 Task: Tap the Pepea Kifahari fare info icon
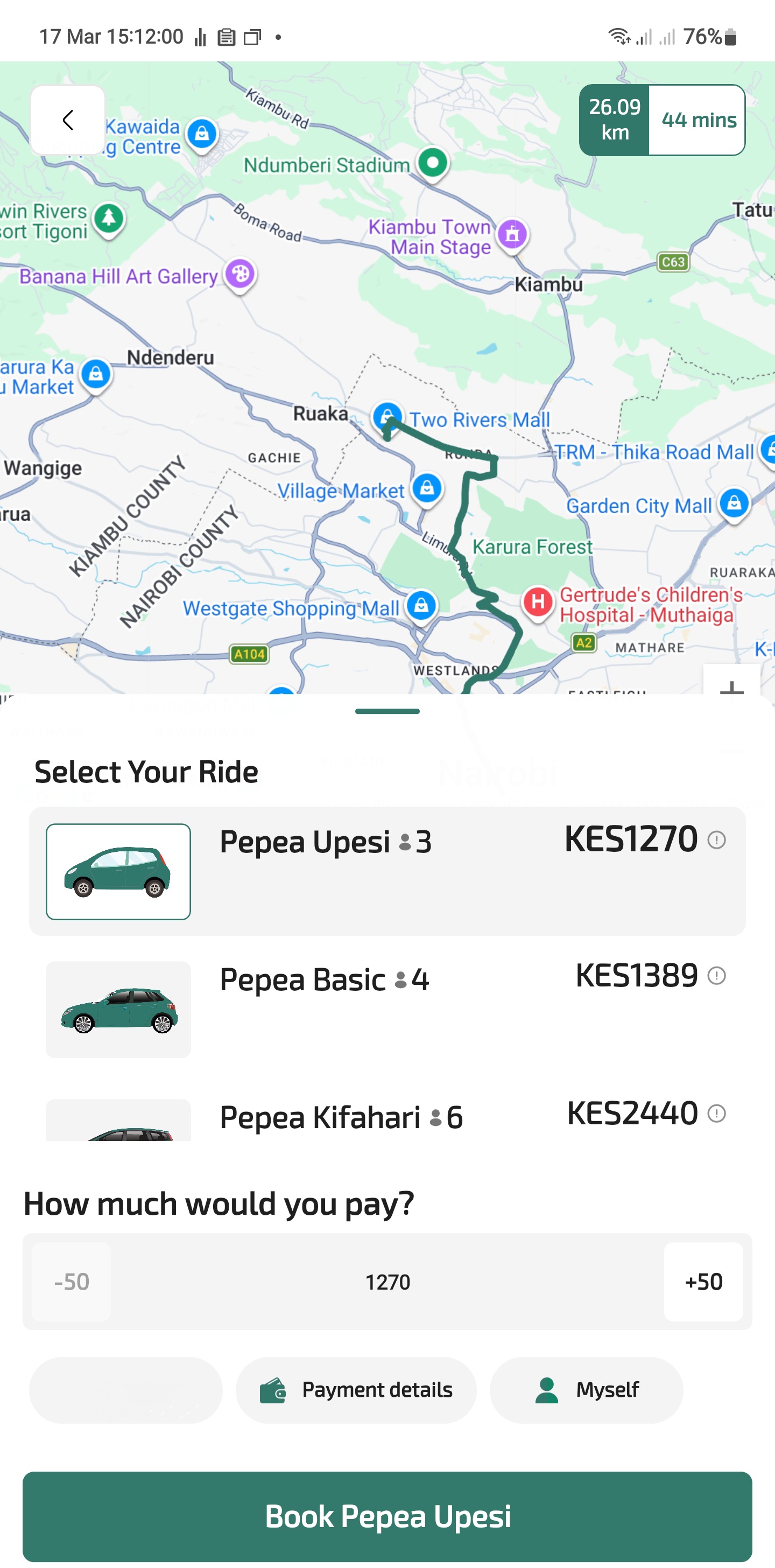coord(716,1114)
